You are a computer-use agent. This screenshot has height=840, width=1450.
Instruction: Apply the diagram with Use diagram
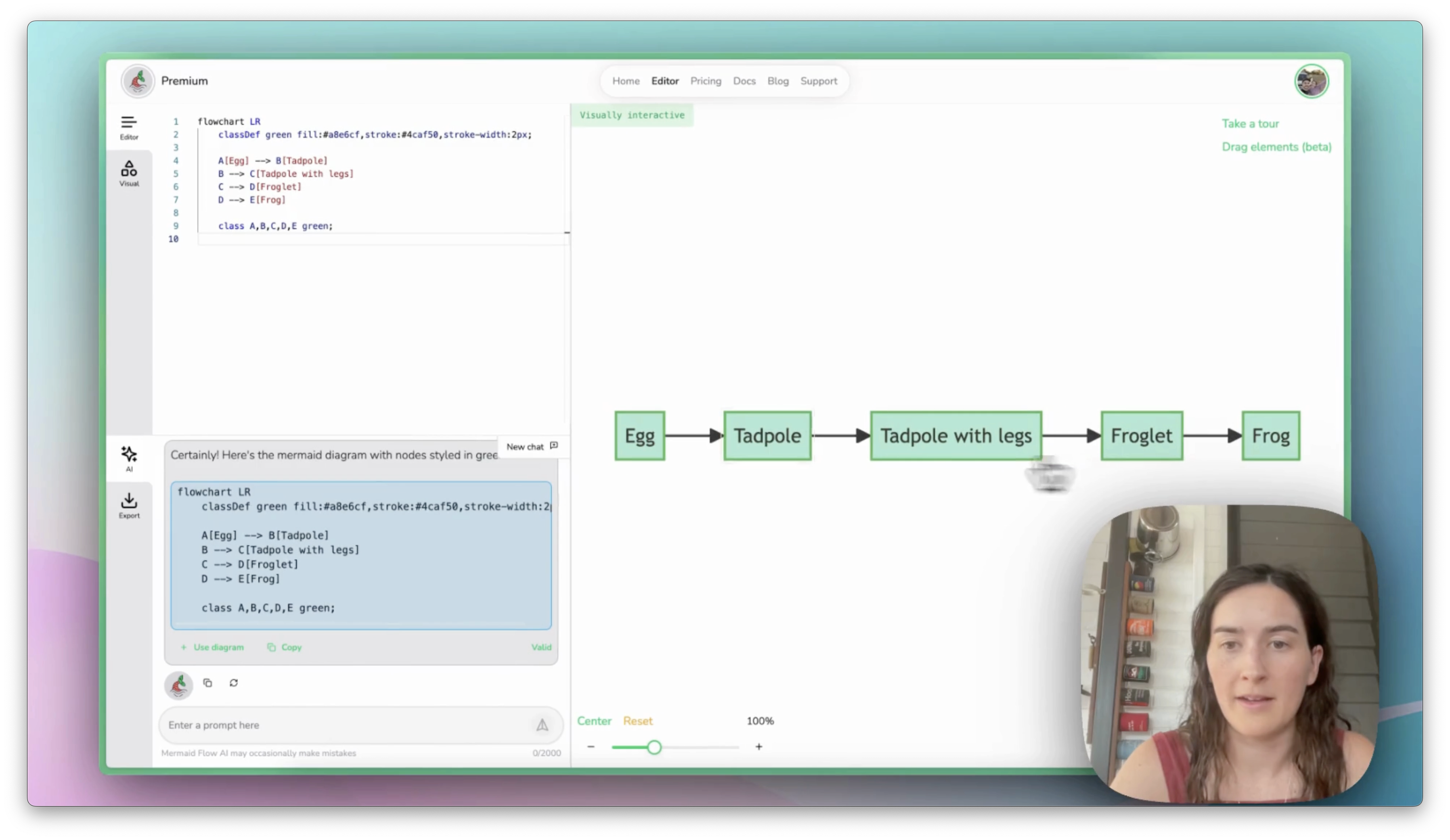pyautogui.click(x=212, y=647)
